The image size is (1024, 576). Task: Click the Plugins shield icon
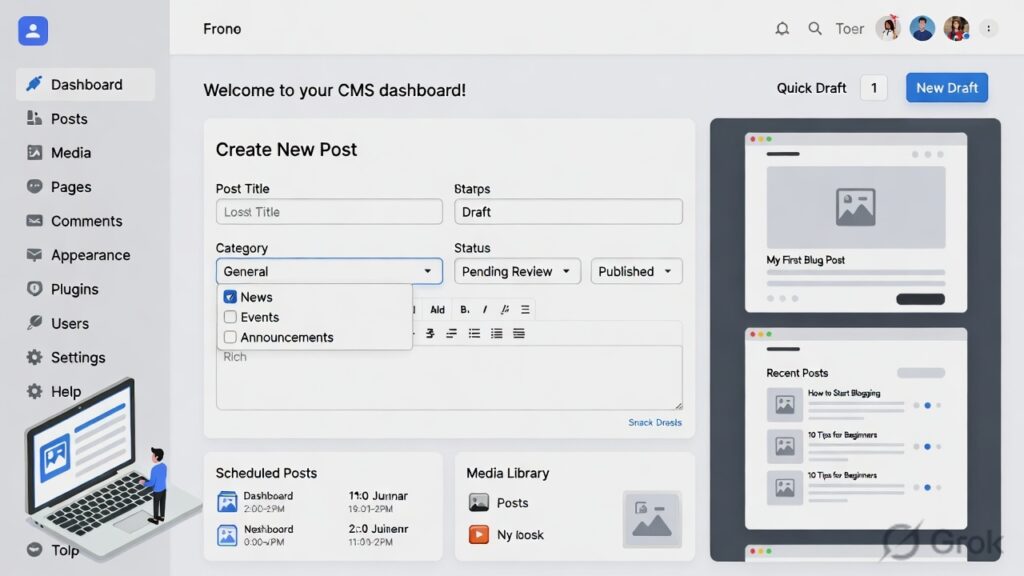[x=34, y=289]
